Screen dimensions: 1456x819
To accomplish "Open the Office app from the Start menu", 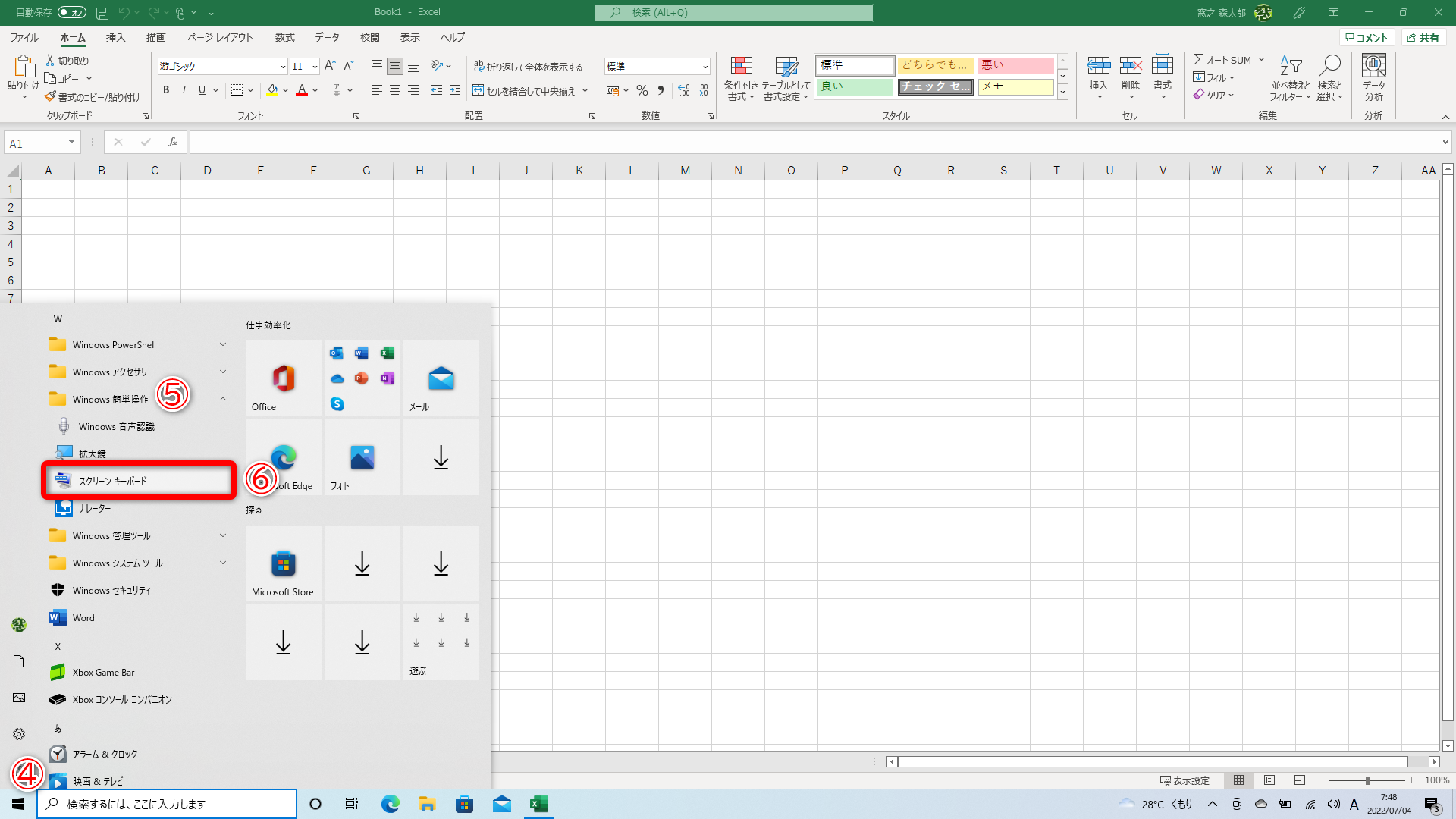I will (x=283, y=379).
